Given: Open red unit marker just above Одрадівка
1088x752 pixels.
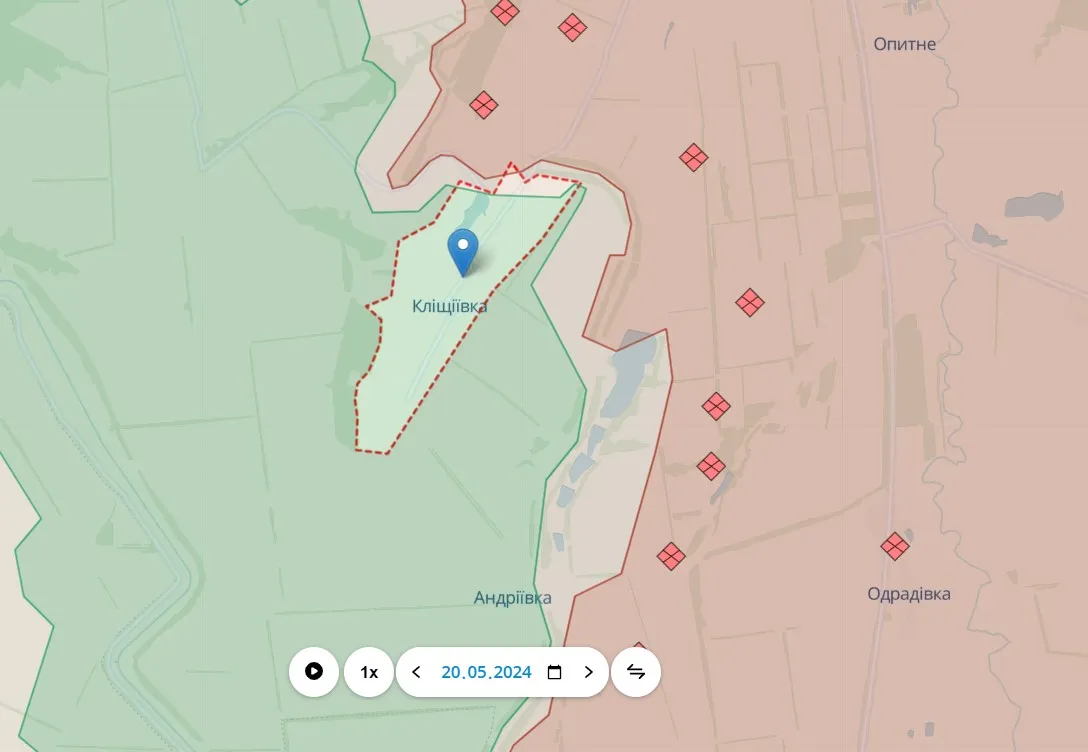Looking at the screenshot, I should [894, 546].
